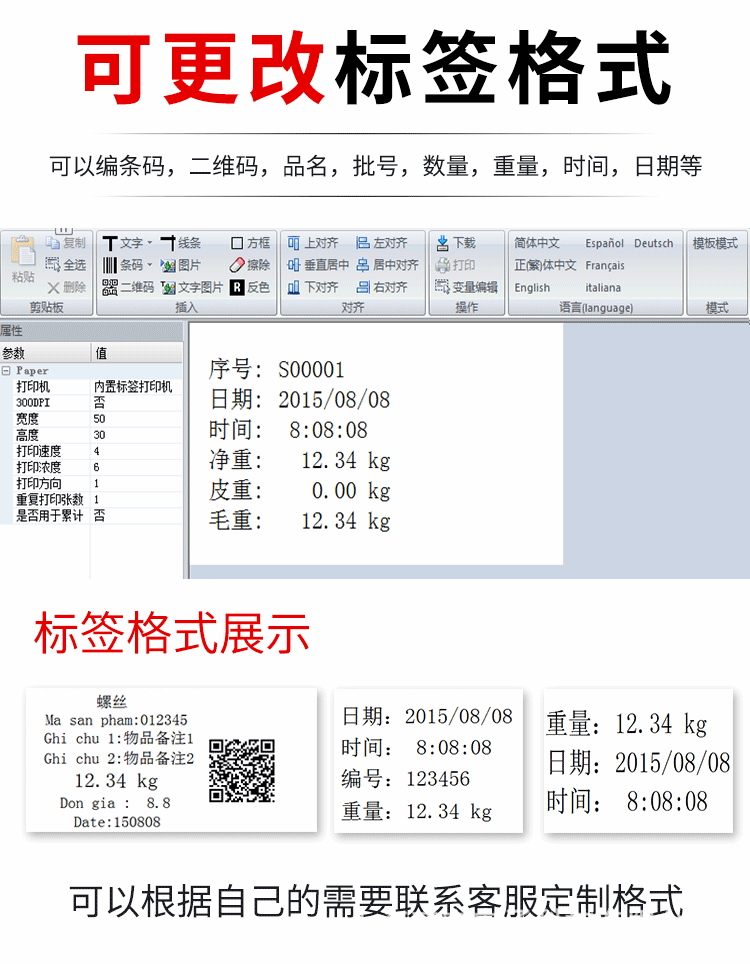Screen dimensions: 750x964
Task: Switch language to English
Action: click(x=532, y=288)
